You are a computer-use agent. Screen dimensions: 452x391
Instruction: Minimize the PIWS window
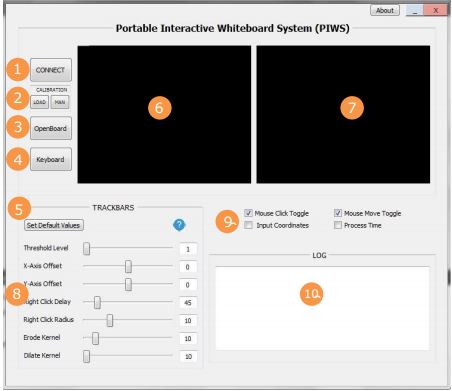click(414, 10)
